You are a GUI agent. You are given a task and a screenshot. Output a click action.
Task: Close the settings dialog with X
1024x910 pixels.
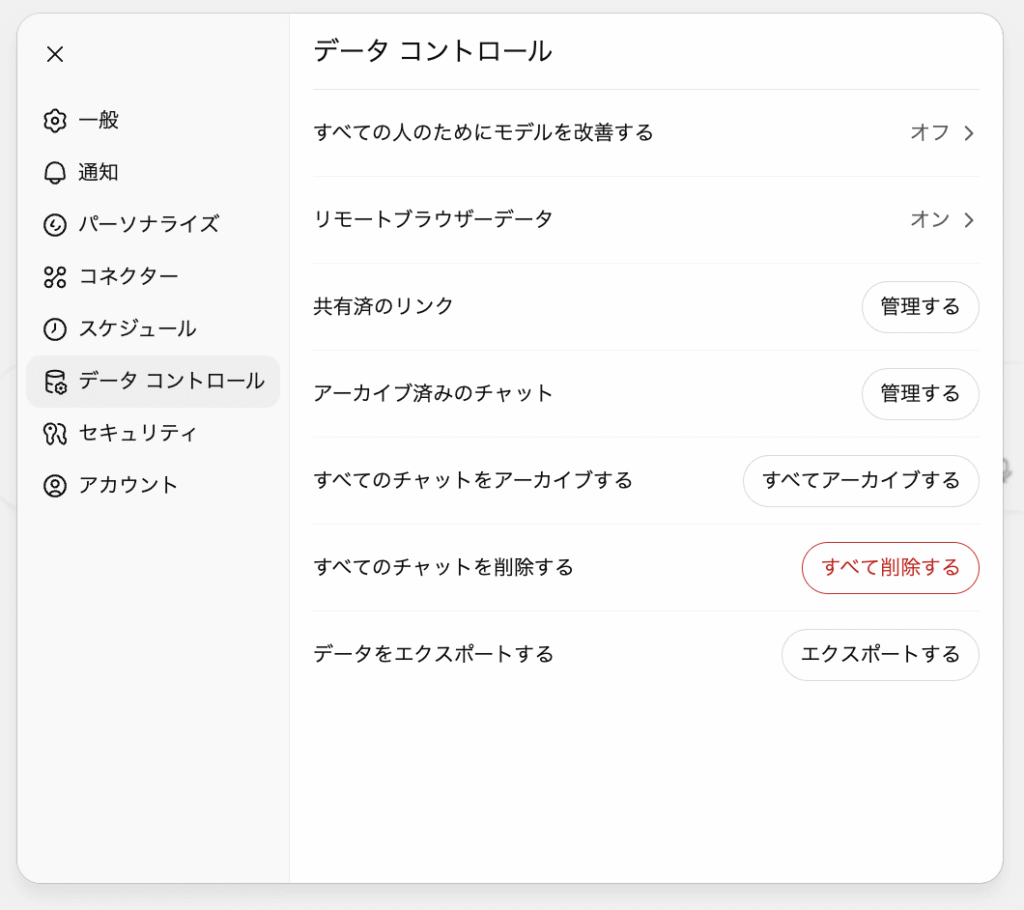[x=55, y=54]
